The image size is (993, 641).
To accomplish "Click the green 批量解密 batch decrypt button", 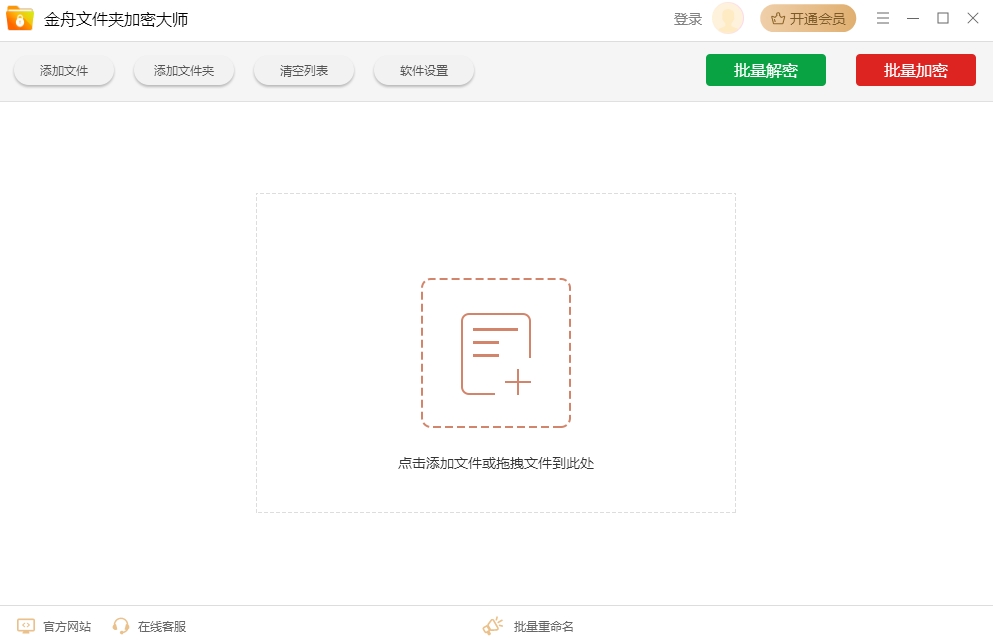I will pos(766,70).
